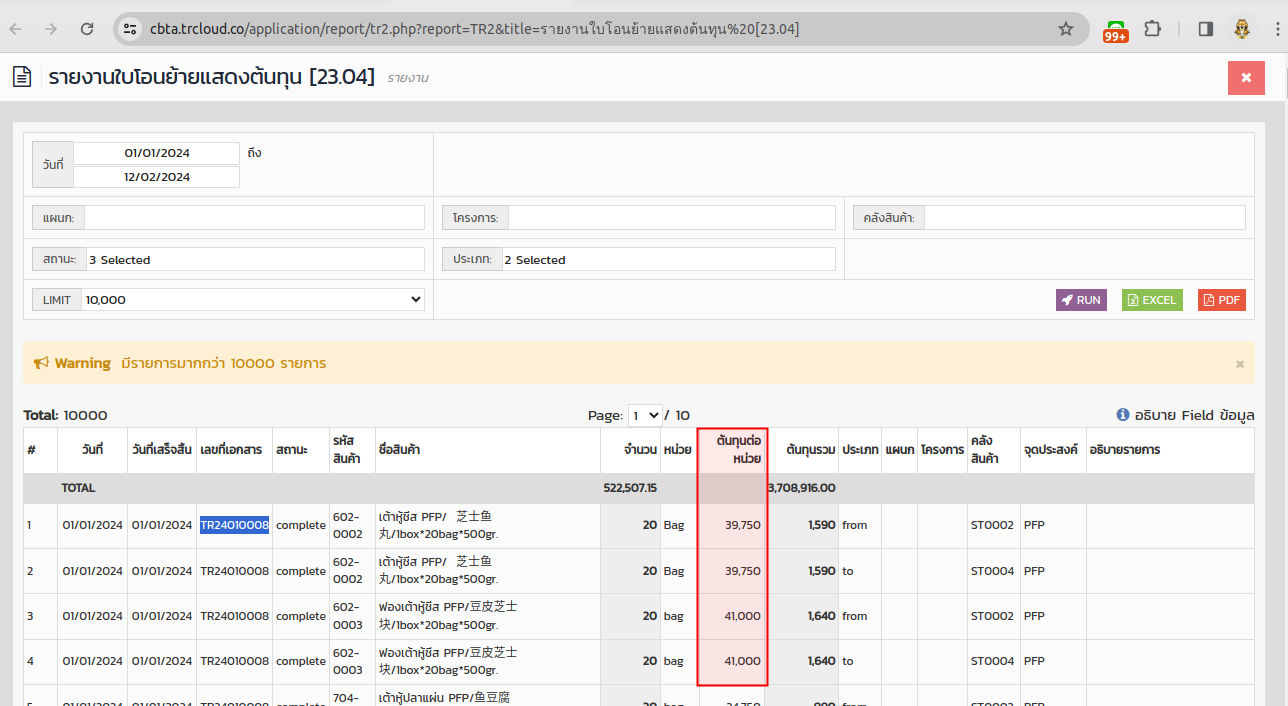View site information icon in address bar
Viewport: 1288px width, 706px height.
[x=129, y=29]
